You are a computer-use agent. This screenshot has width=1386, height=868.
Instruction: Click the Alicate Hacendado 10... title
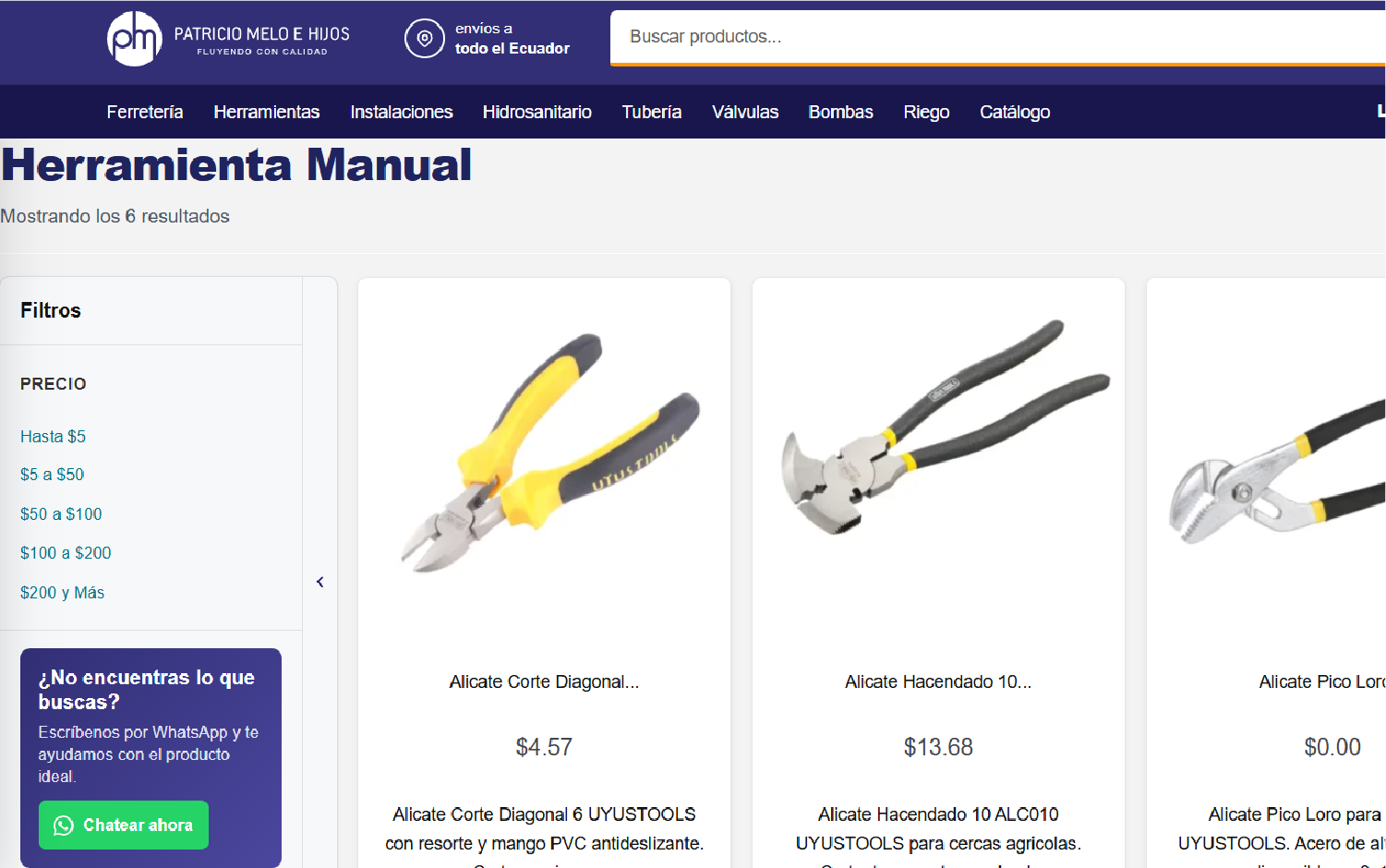(x=938, y=681)
